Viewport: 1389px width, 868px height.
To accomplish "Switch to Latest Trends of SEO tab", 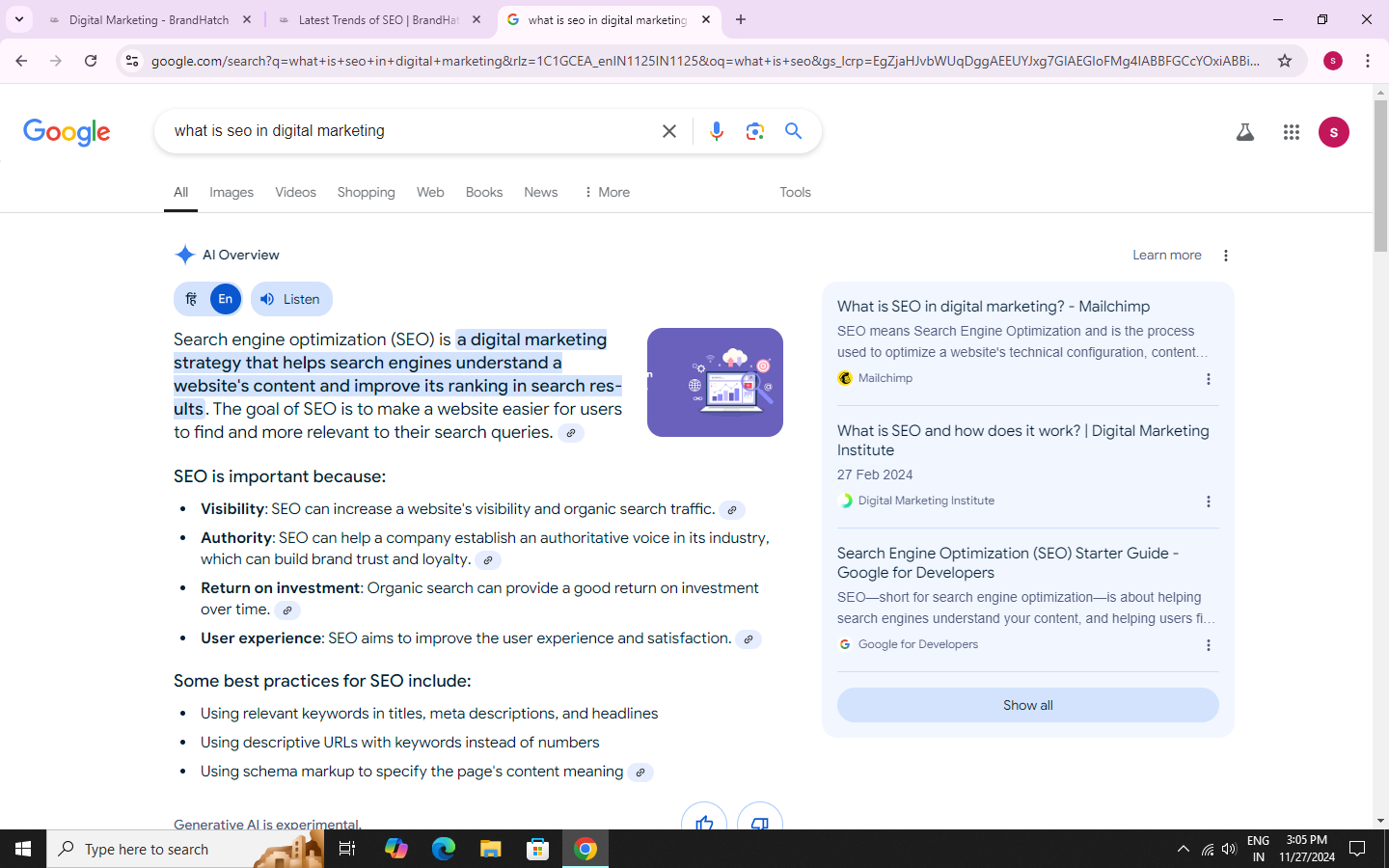I will point(378,19).
